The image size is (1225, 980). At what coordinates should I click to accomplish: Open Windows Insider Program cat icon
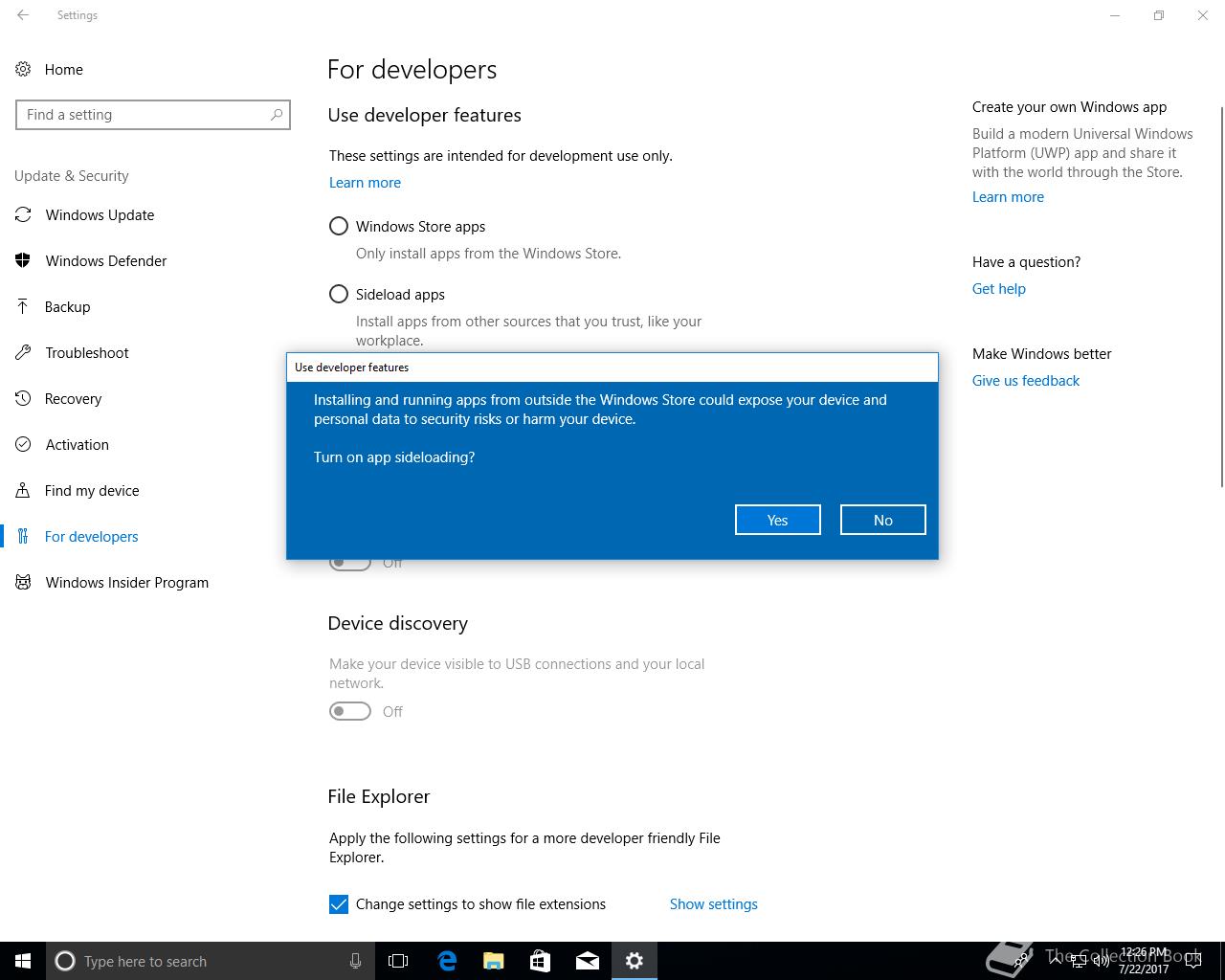coord(23,582)
